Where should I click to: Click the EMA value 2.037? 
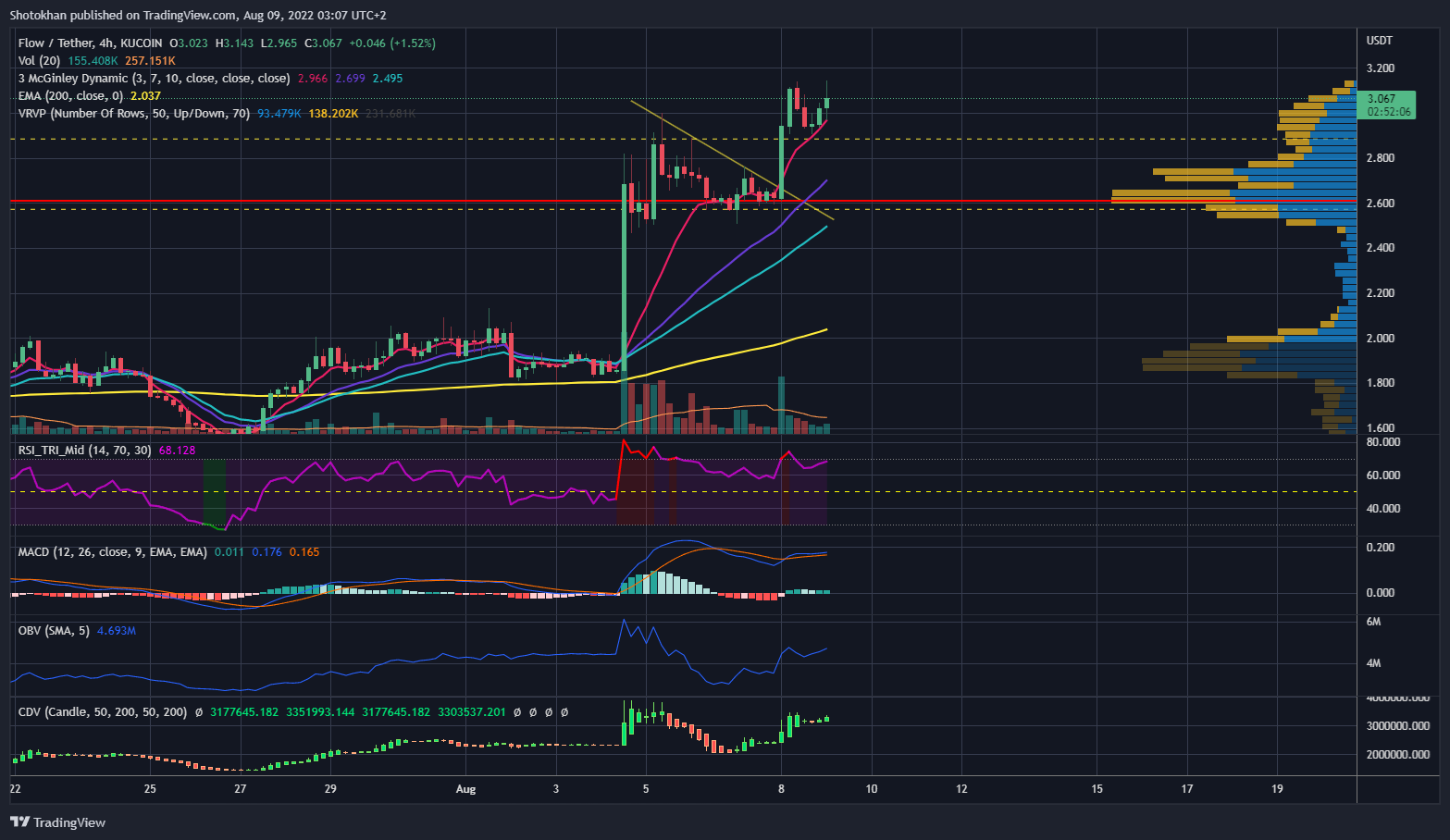point(145,95)
